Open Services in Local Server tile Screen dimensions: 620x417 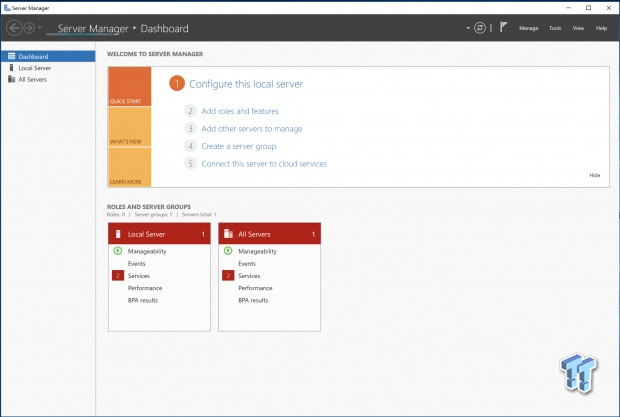[x=138, y=276]
